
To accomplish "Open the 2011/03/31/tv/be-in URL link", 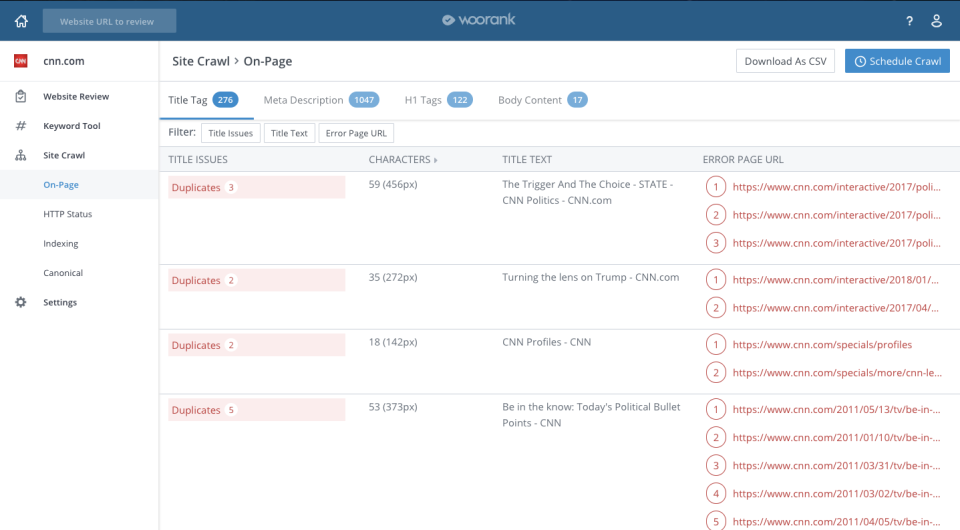I will tap(836, 466).
